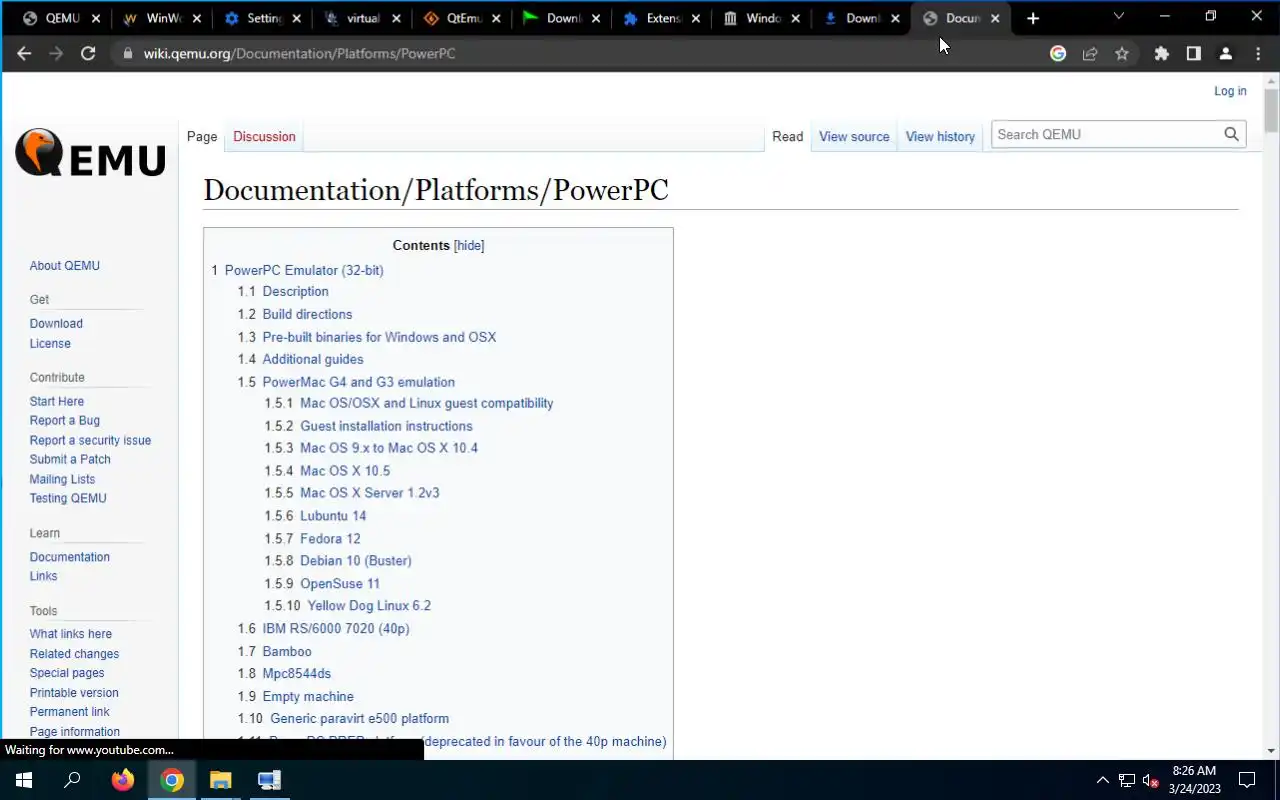Click the Google icon in the address bar
Image resolution: width=1280 pixels, height=800 pixels.
click(x=1058, y=54)
